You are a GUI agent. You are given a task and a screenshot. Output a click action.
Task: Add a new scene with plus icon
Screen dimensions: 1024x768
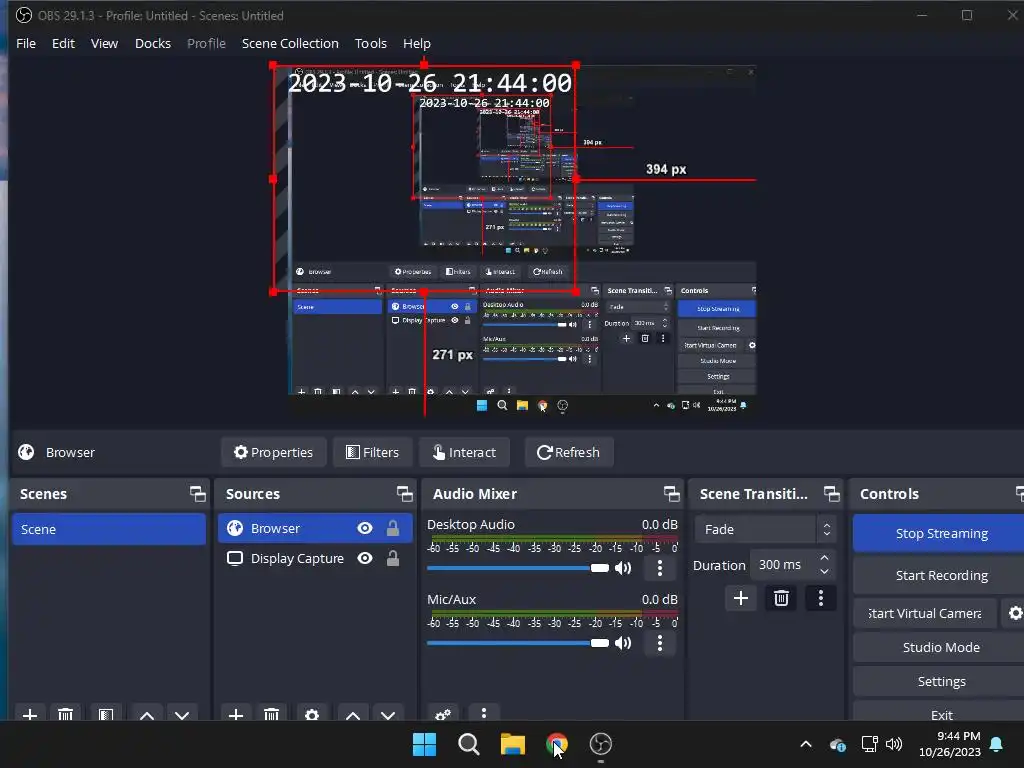(29, 714)
